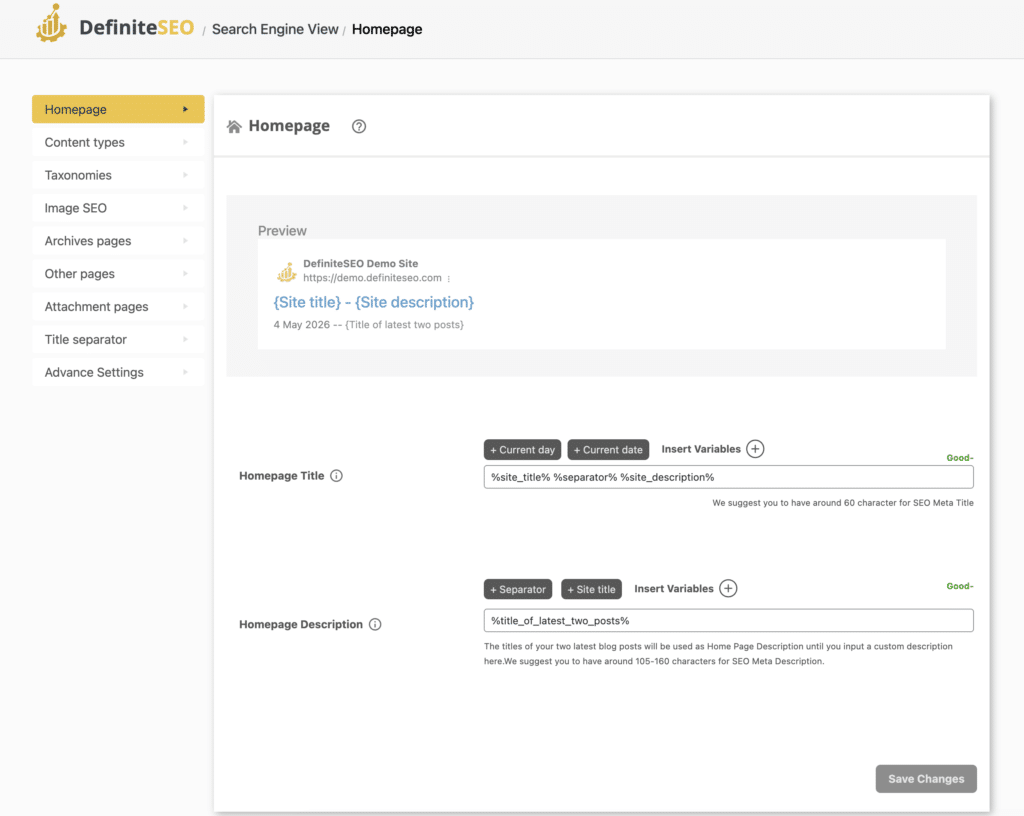Add the Separator variable to description
This screenshot has height=816, width=1024.
click(518, 589)
